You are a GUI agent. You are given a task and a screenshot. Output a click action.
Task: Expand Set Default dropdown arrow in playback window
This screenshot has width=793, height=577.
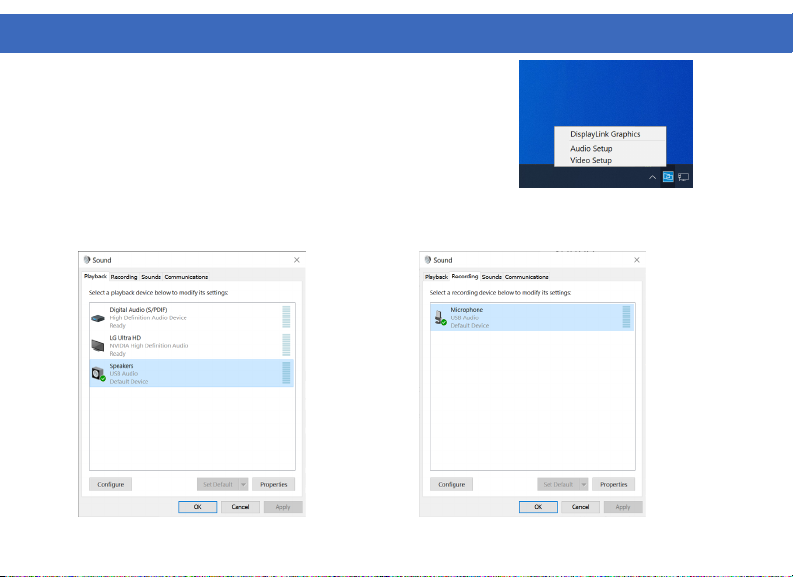[243, 484]
